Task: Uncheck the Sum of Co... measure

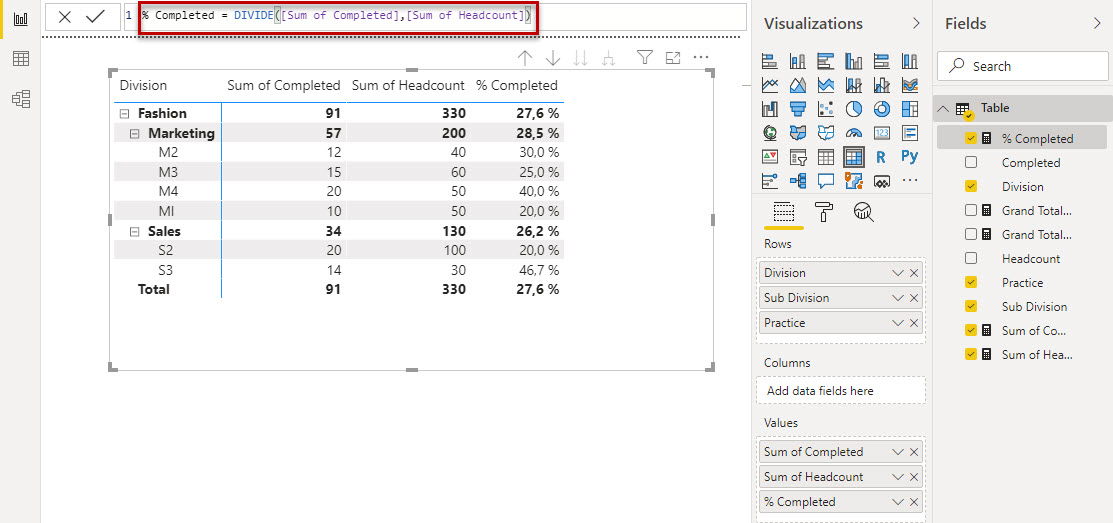Action: click(x=971, y=331)
